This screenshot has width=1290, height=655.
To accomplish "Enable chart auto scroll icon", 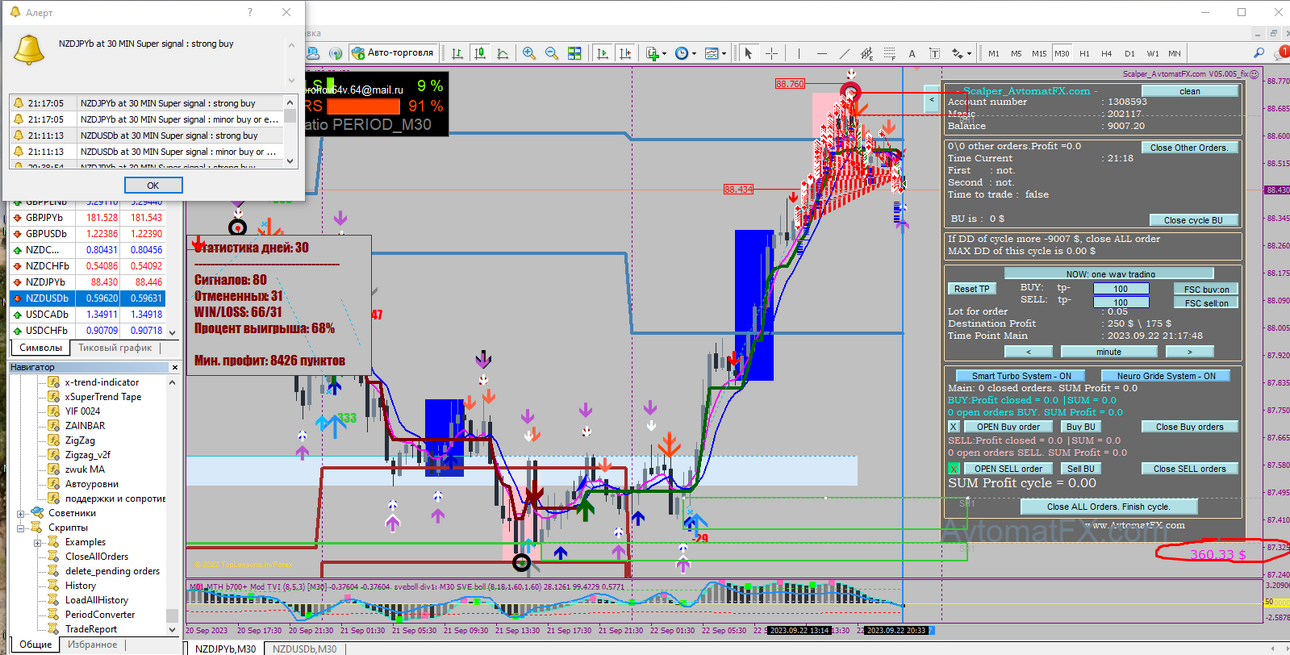I will (x=601, y=53).
